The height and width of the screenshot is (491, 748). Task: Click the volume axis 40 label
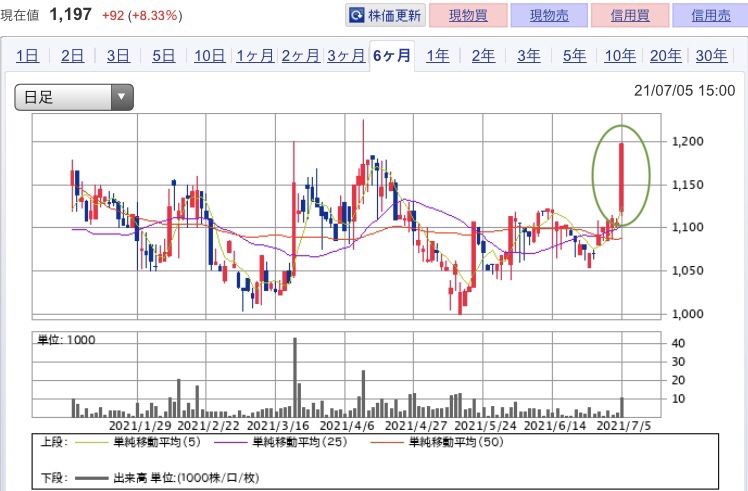[678, 343]
